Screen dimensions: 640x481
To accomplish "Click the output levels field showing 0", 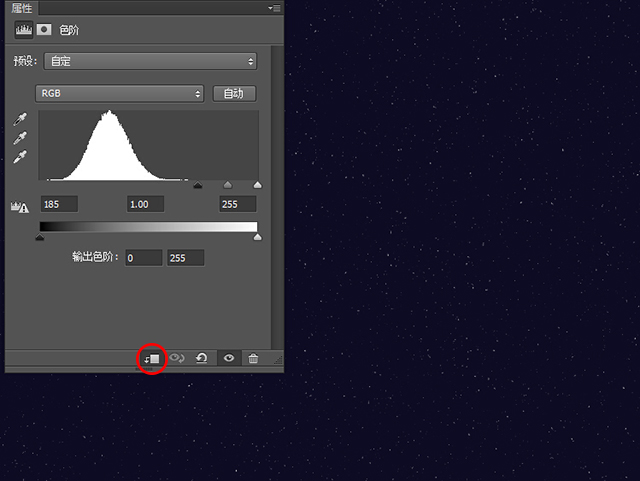I will click(x=143, y=258).
